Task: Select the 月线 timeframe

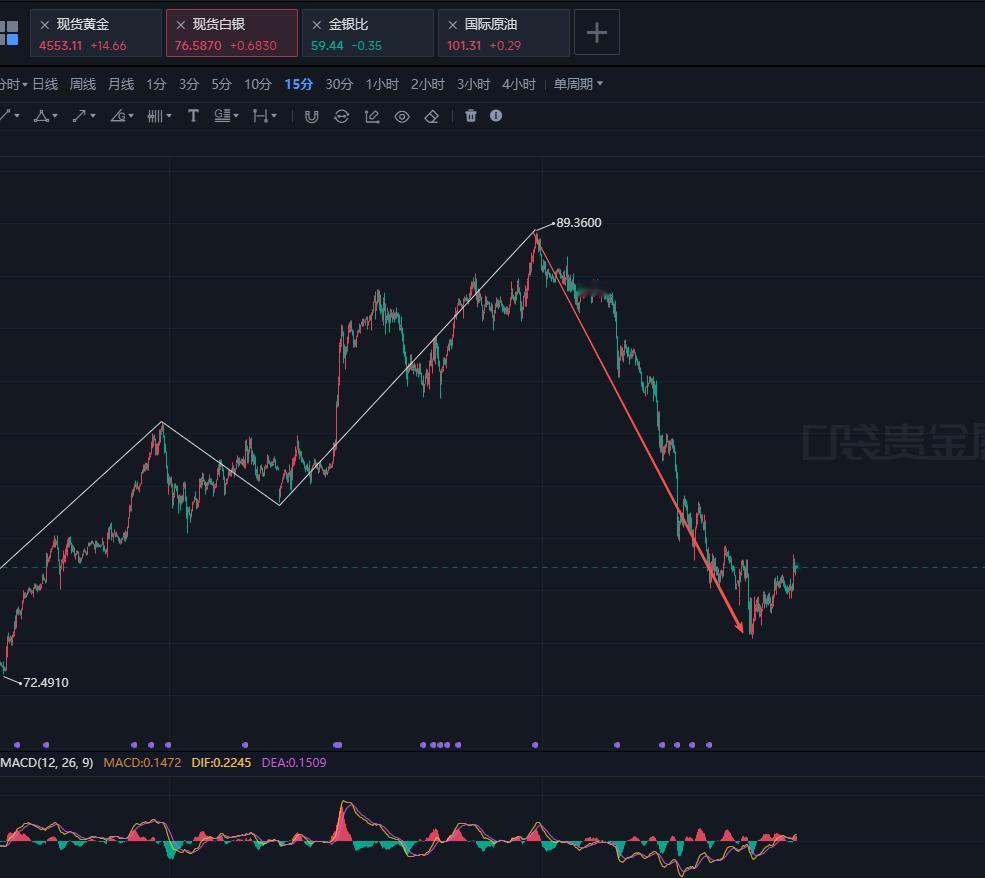Action: (x=121, y=84)
